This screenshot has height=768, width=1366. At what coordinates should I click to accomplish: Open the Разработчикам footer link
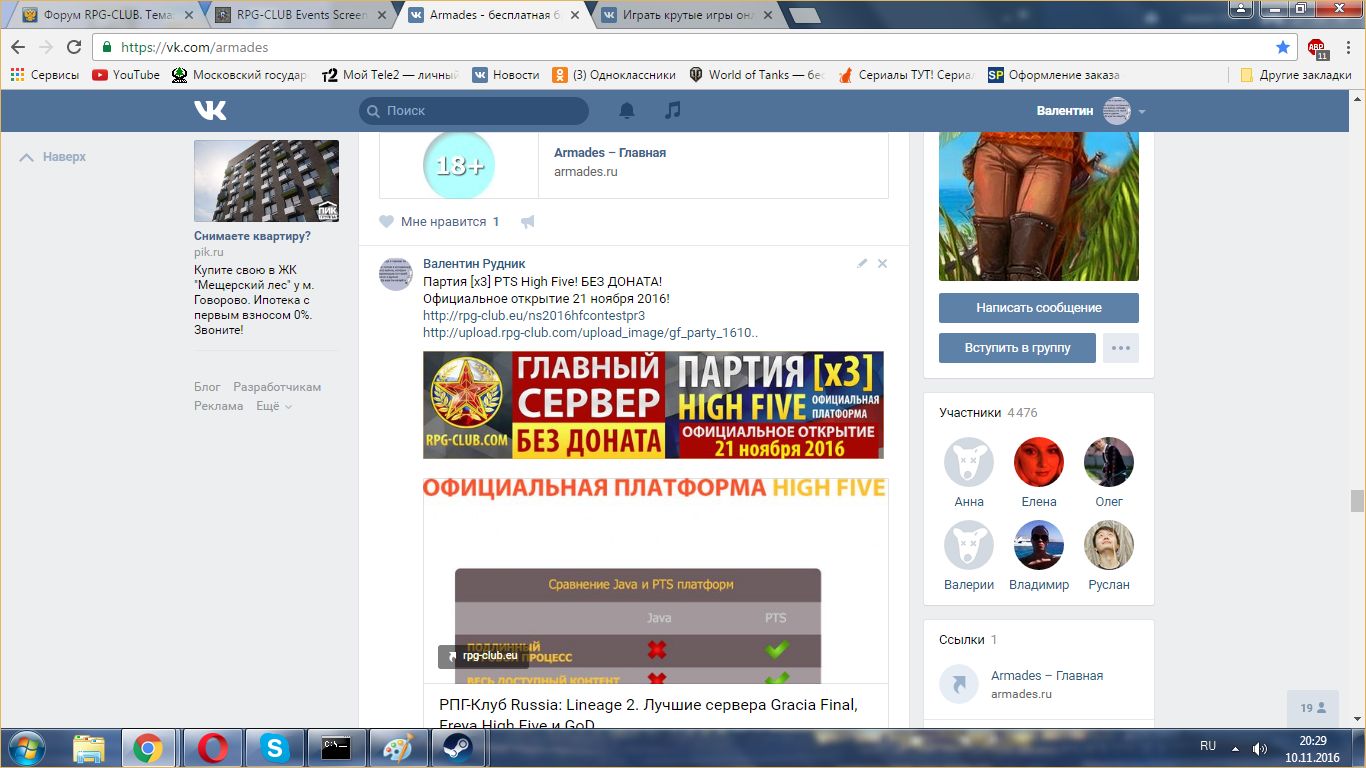coord(277,387)
